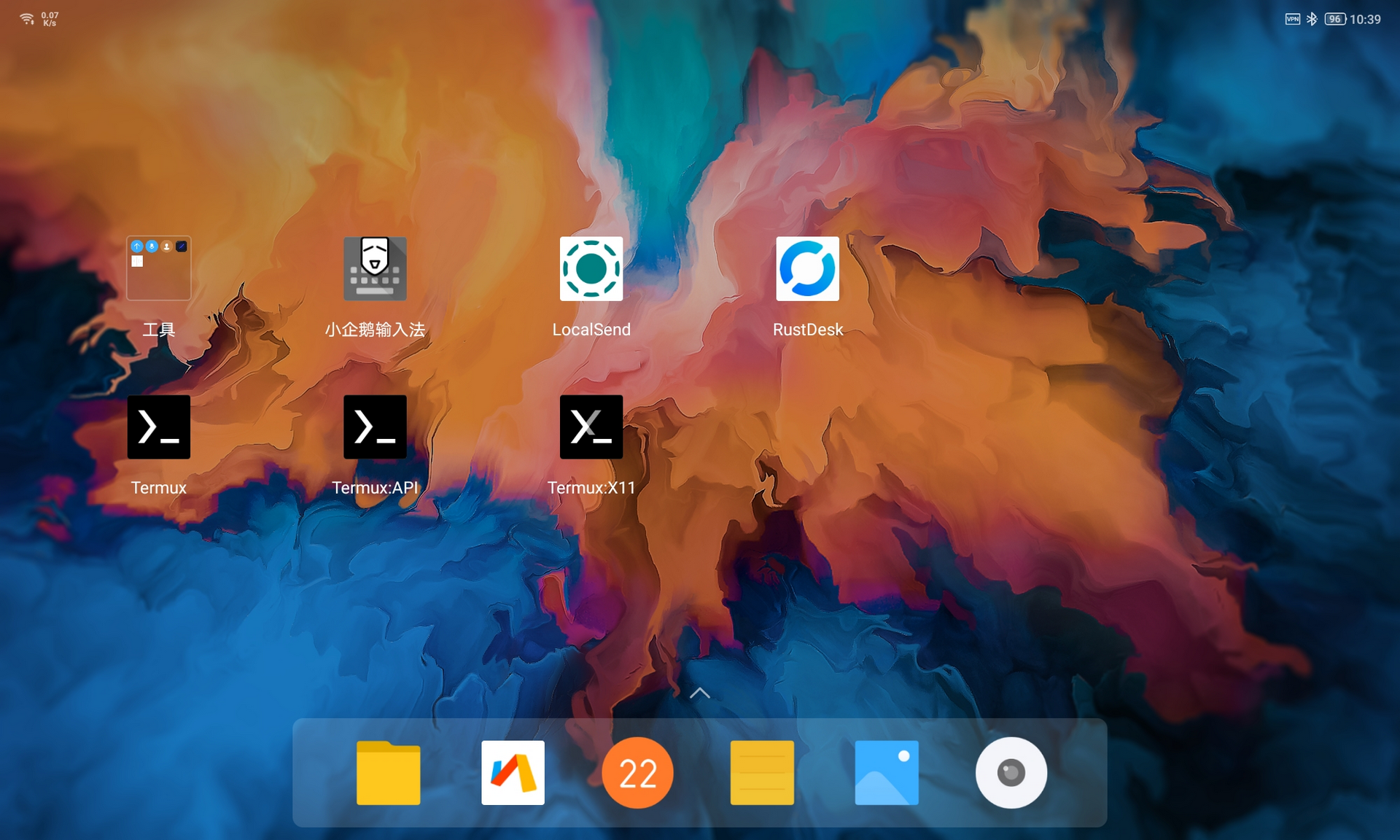Open the Termux terminal app
The height and width of the screenshot is (840, 1400).
click(x=158, y=427)
